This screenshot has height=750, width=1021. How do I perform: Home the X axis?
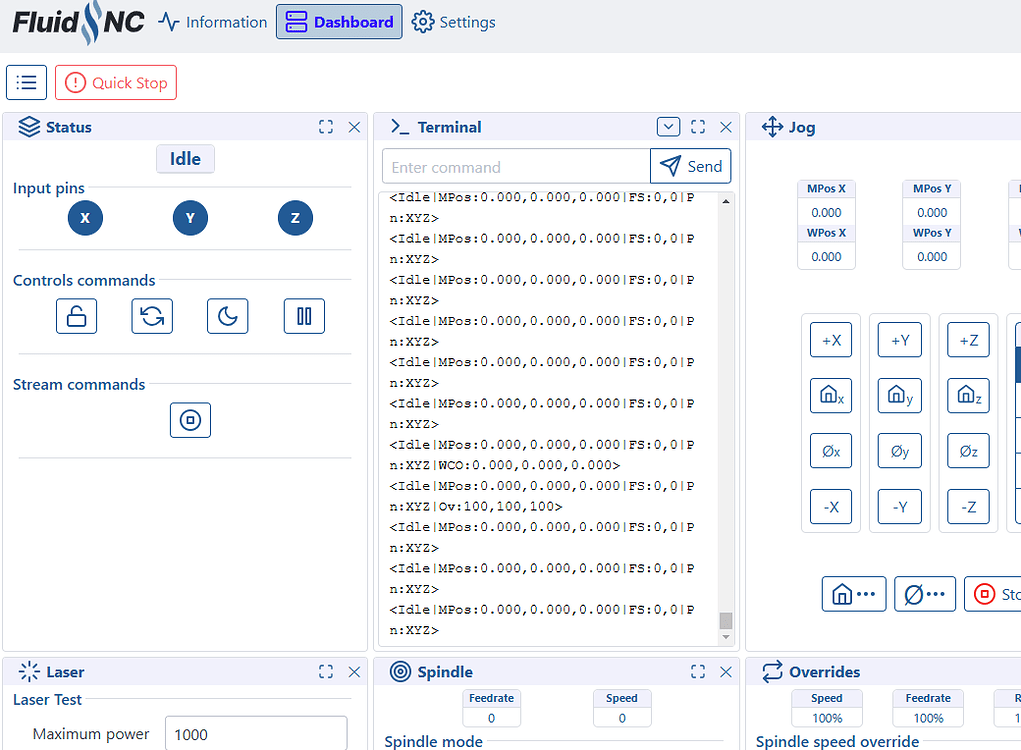coord(831,395)
